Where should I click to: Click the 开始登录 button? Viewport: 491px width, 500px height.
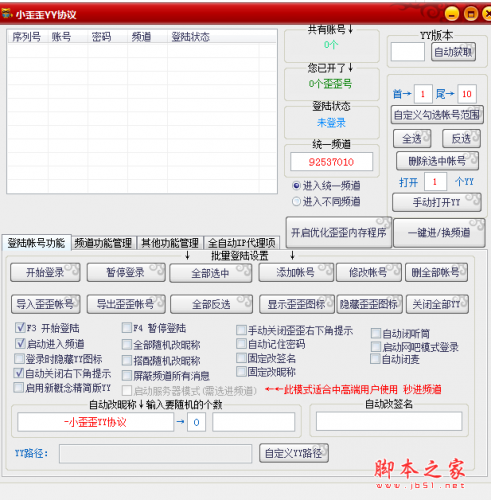pyautogui.click(x=45, y=273)
